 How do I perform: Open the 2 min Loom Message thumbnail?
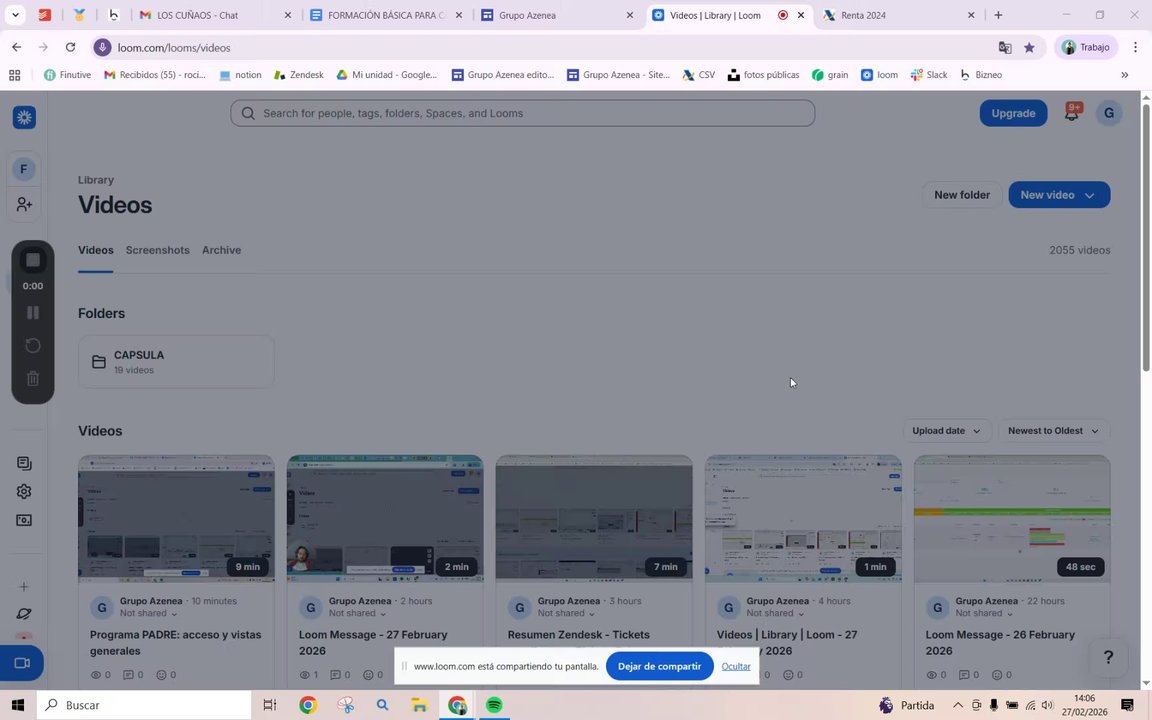point(385,519)
